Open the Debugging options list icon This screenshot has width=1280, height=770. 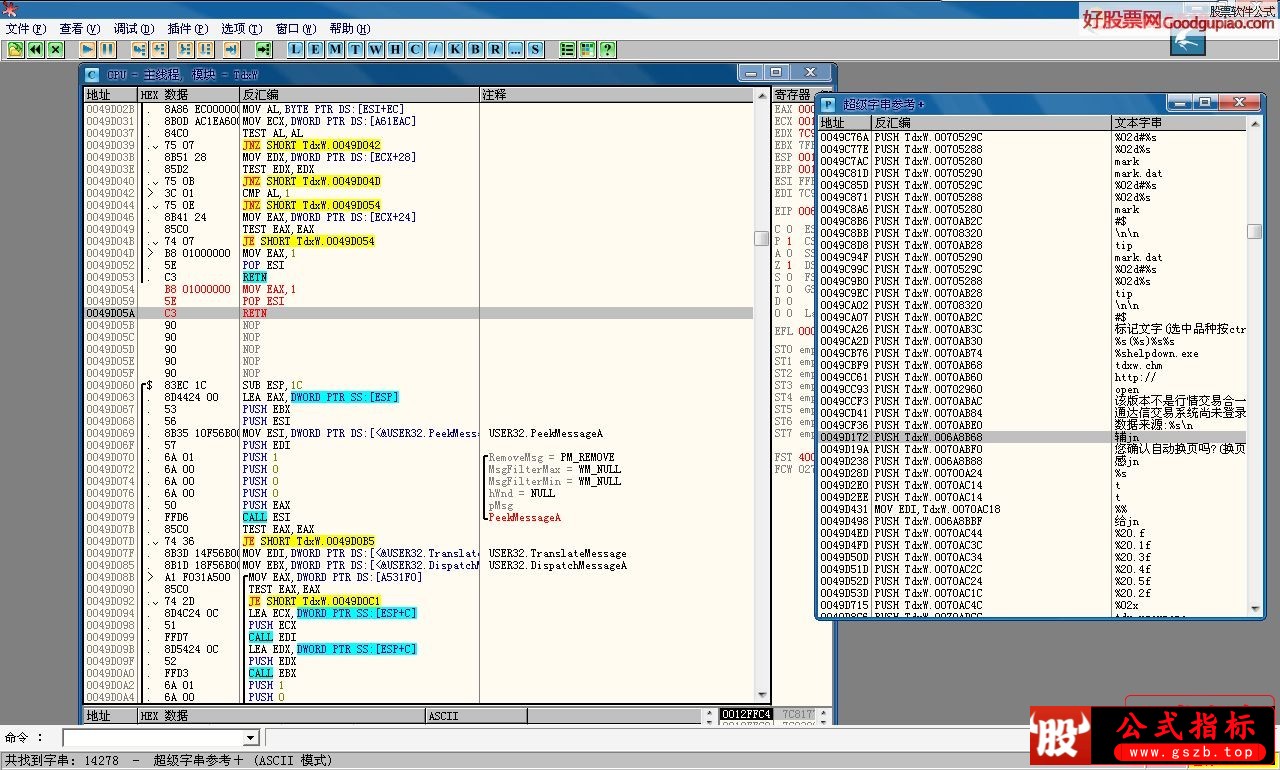(x=568, y=49)
